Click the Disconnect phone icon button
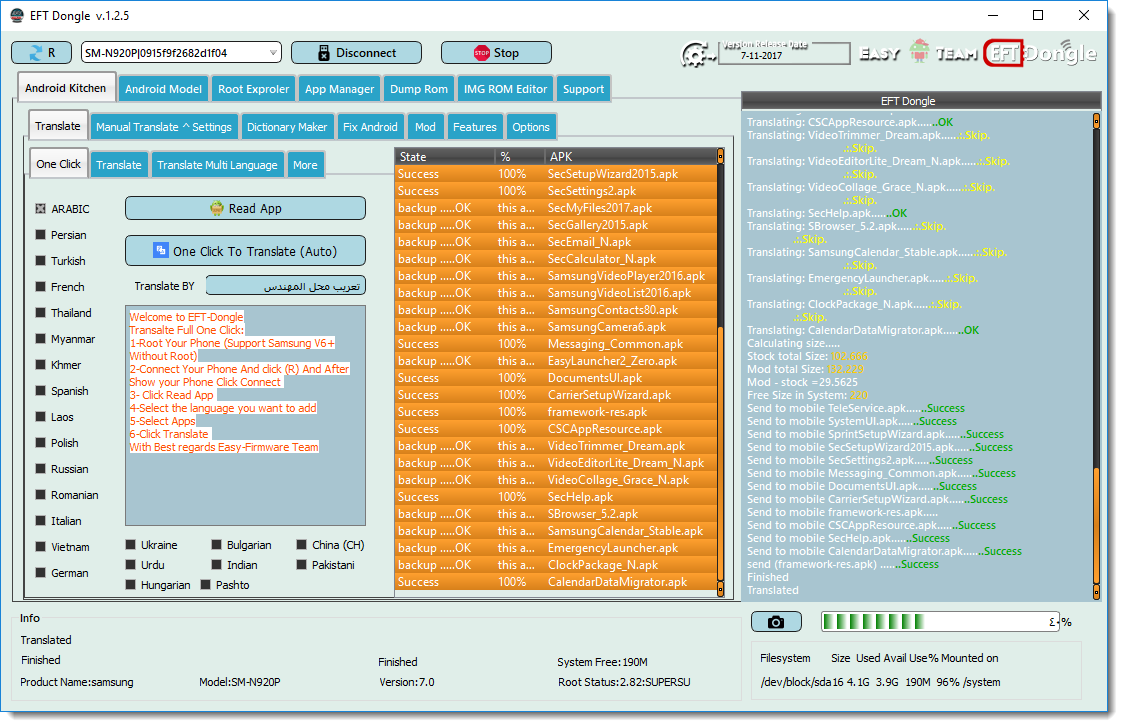This screenshot has height=727, width=1123. point(356,53)
